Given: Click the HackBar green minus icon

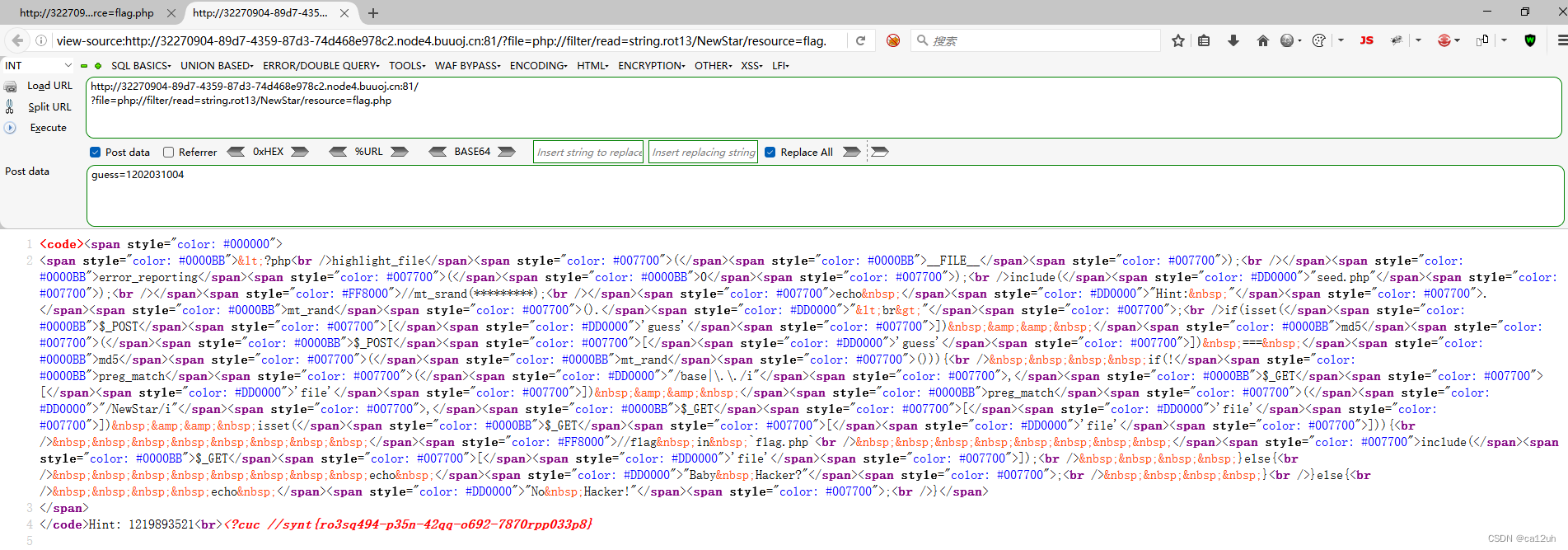Looking at the screenshot, I should [x=84, y=65].
